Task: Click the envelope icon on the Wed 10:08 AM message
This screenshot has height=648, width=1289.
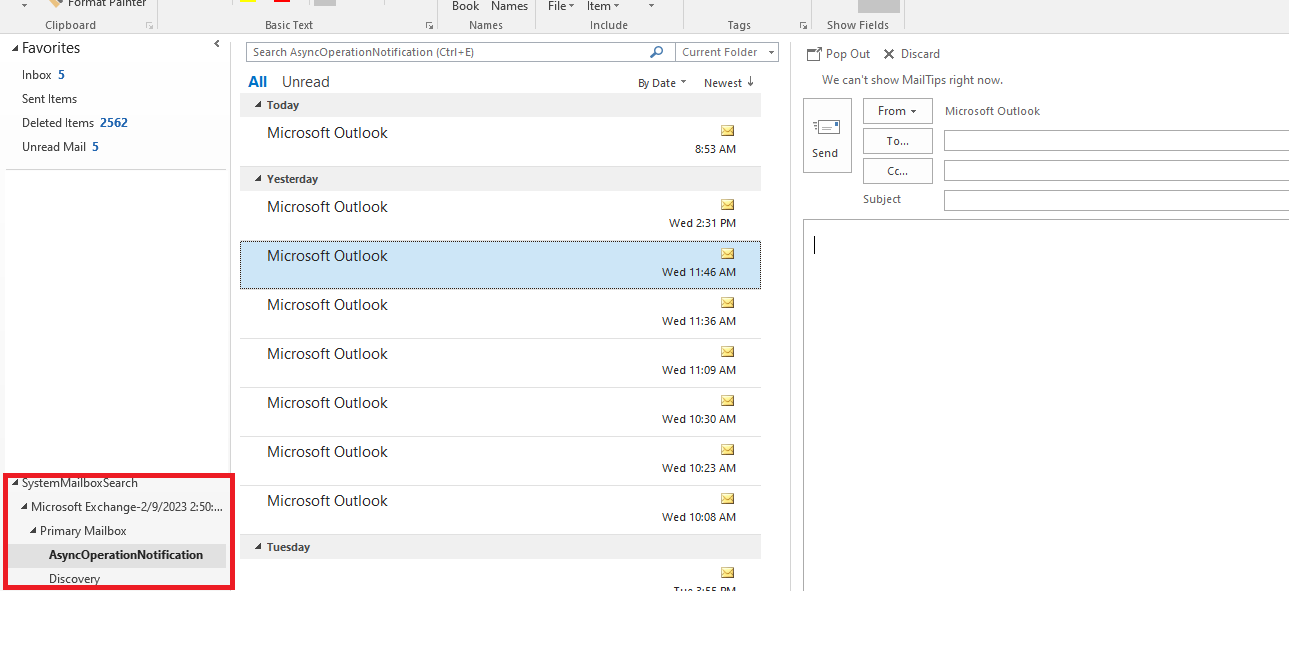Action: pos(727,498)
